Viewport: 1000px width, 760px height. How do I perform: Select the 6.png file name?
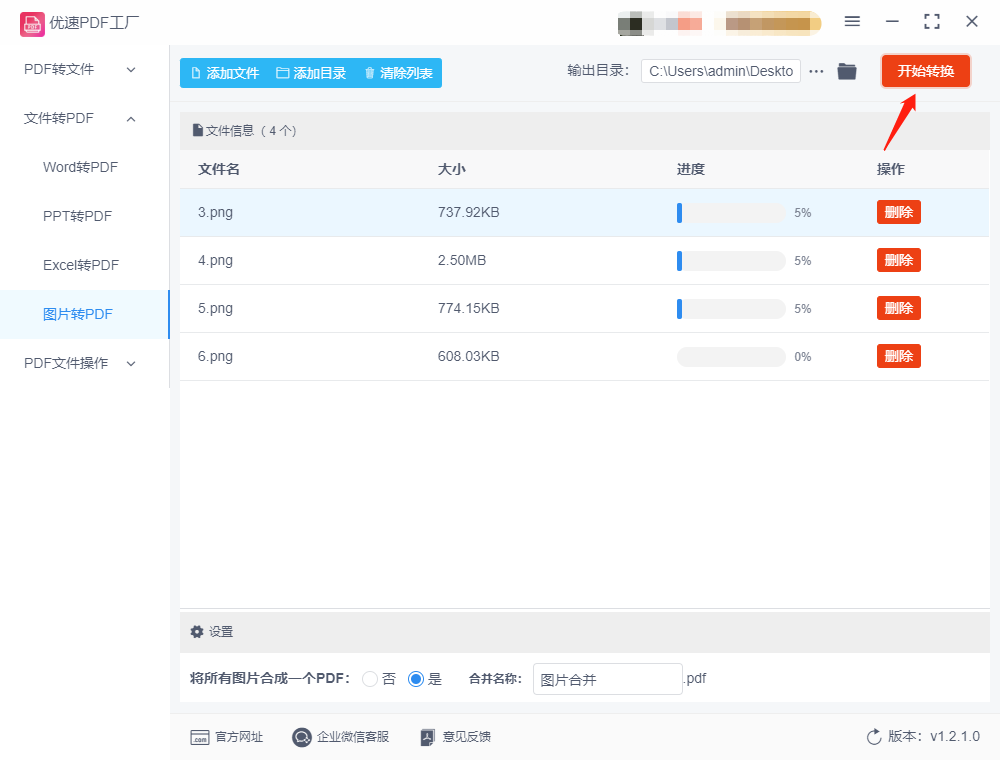click(x=215, y=356)
